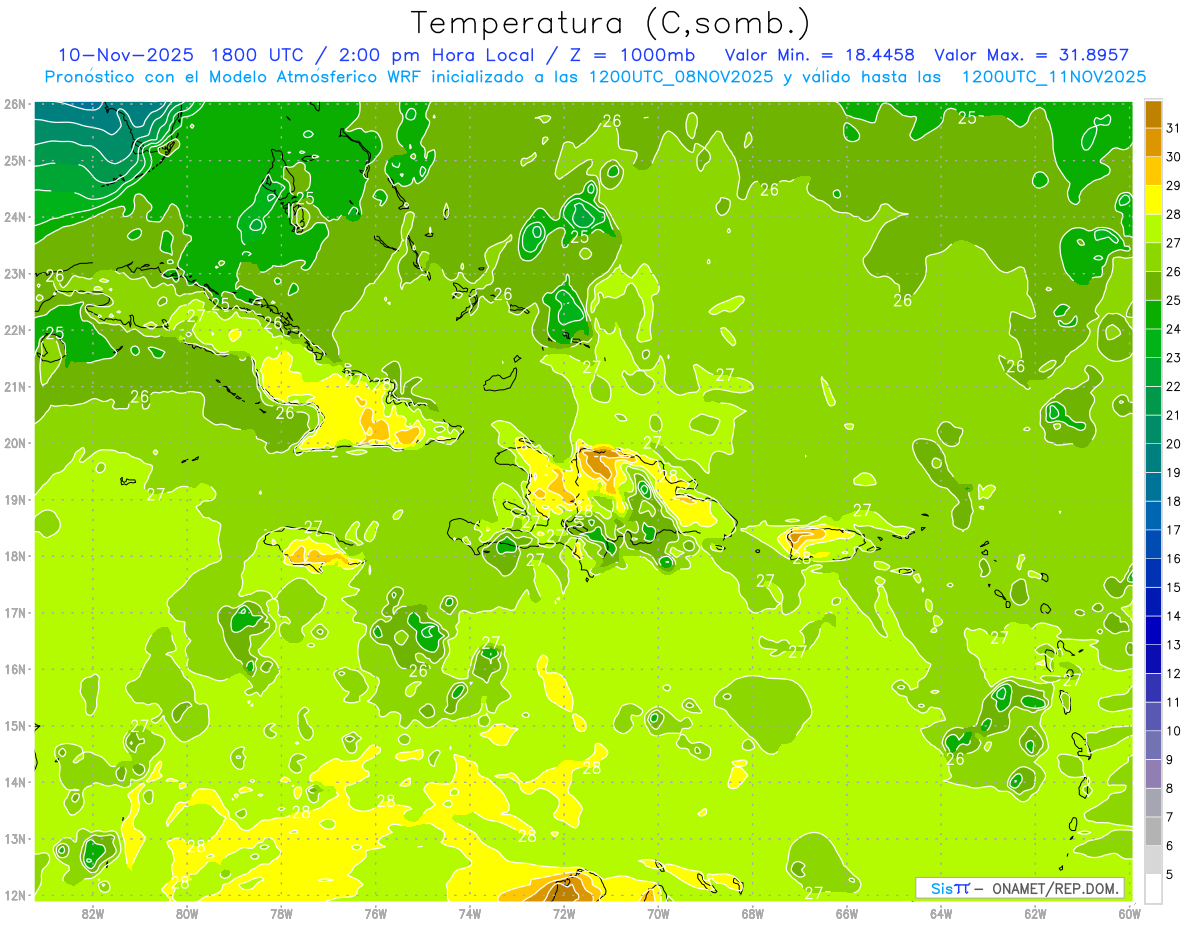Click the "13N" latitude axis label
The width and height of the screenshot is (1200, 927).
[x=14, y=838]
